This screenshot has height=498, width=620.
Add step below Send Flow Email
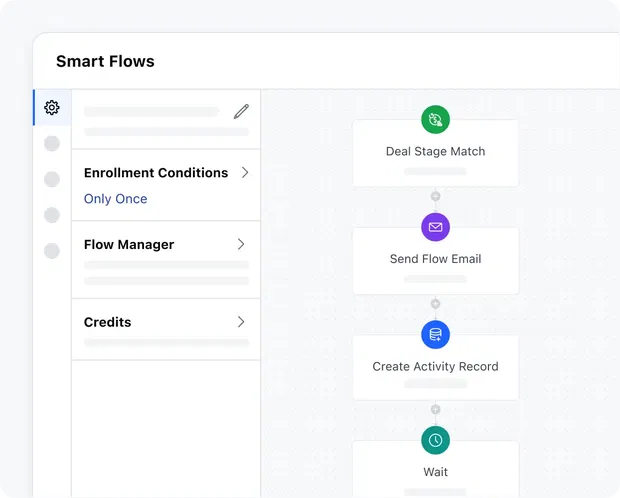tap(435, 303)
